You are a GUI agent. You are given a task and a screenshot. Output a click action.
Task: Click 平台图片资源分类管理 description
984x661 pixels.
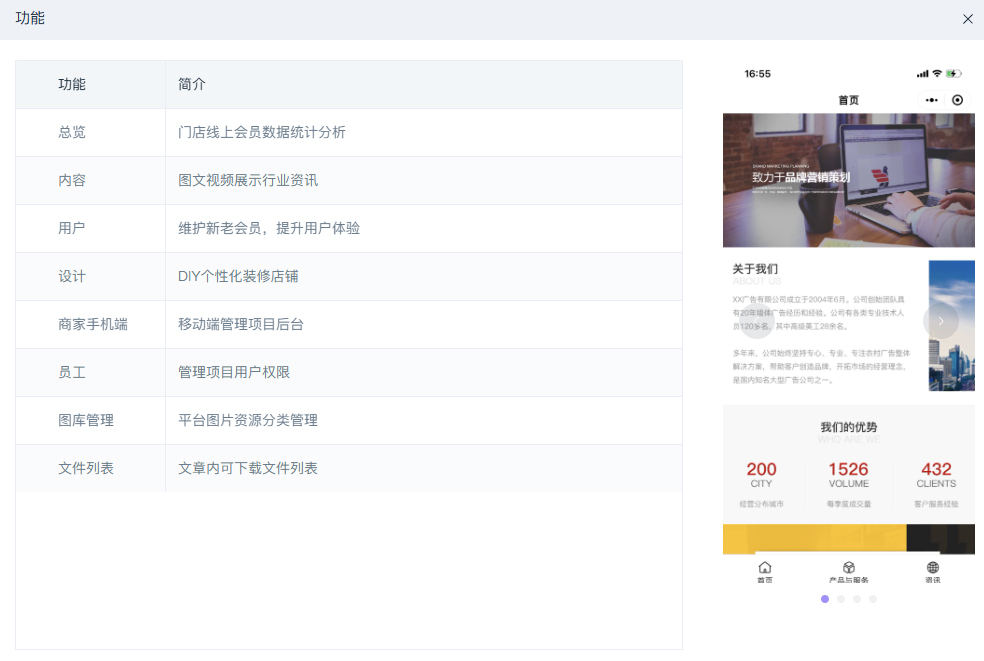(248, 421)
